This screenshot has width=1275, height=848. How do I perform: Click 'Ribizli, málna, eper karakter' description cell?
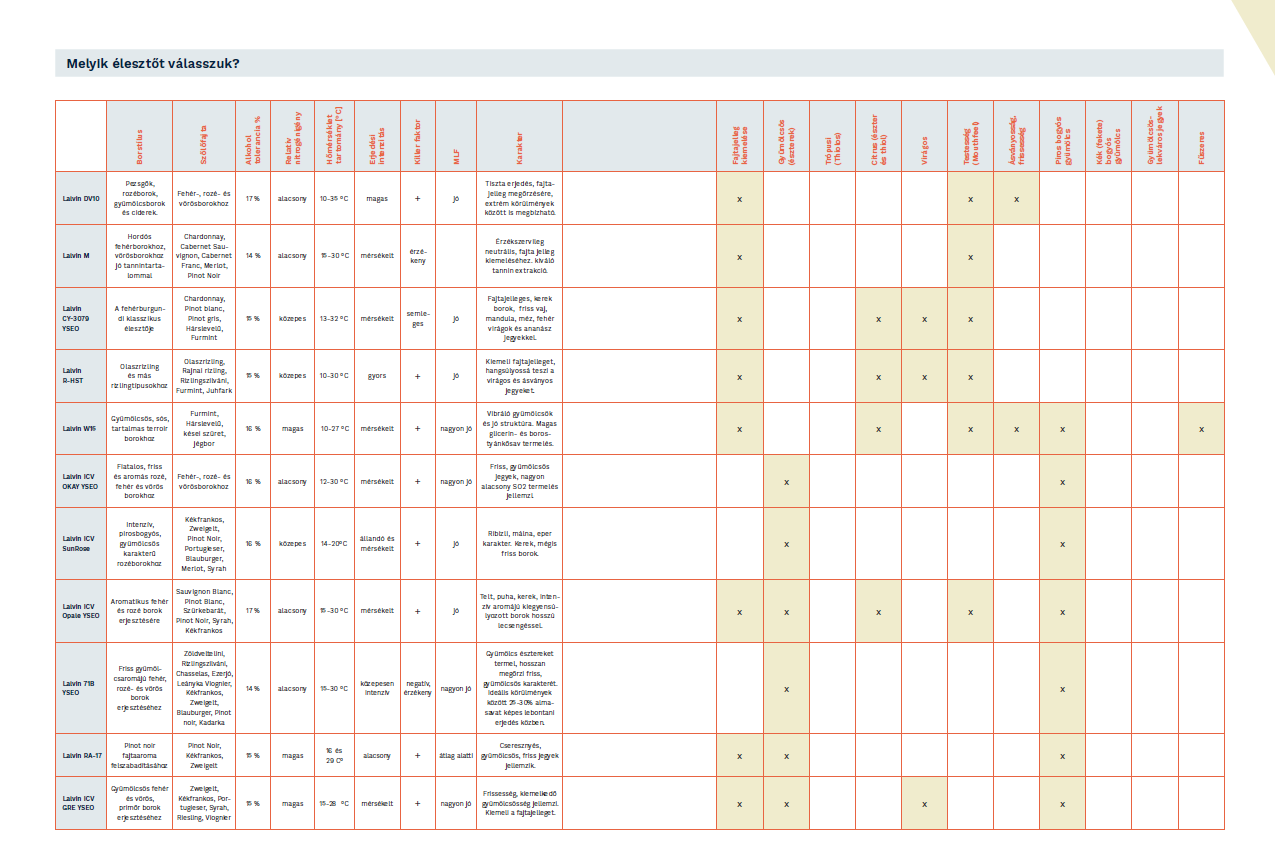click(520, 544)
